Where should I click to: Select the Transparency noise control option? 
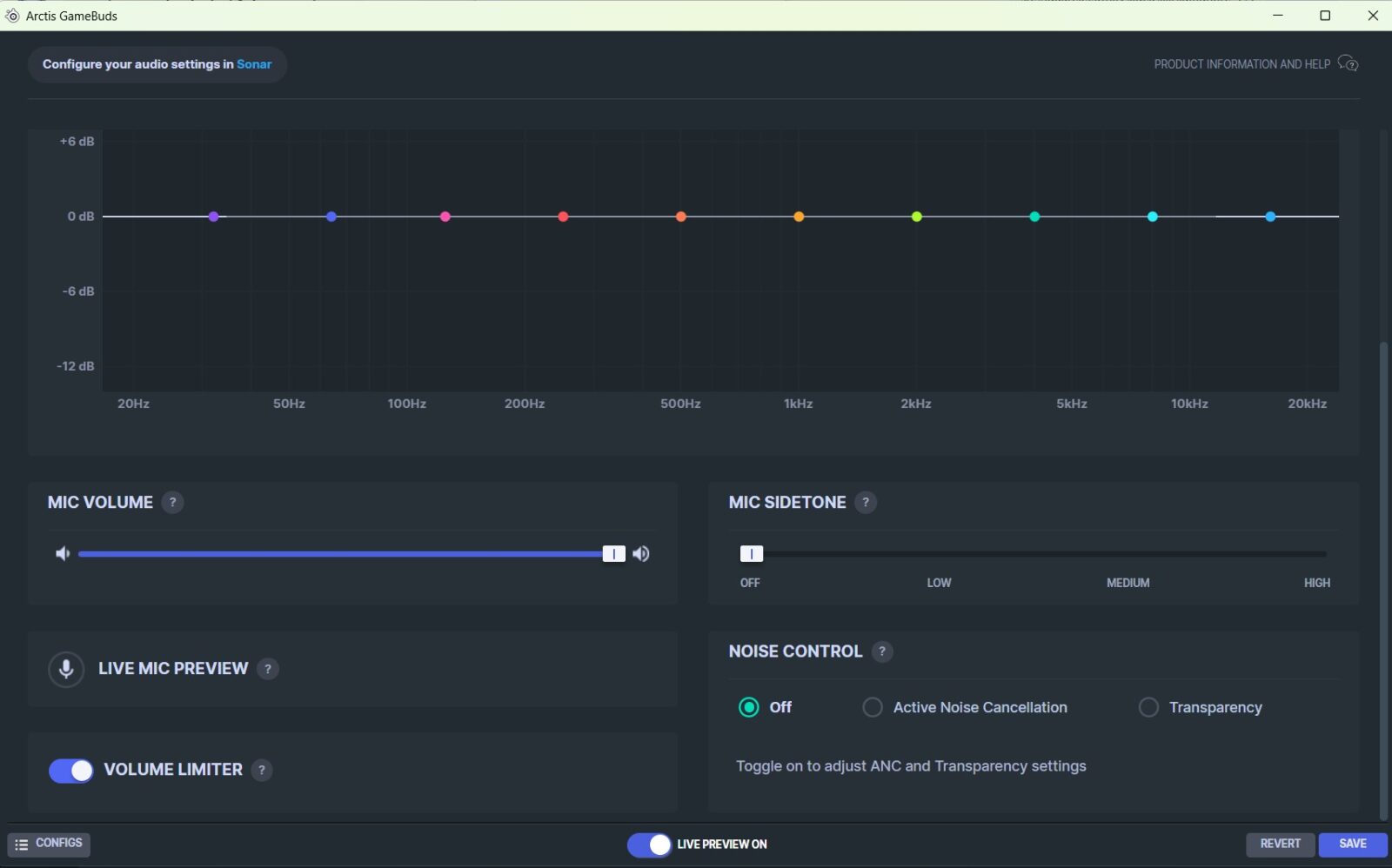pos(1148,707)
